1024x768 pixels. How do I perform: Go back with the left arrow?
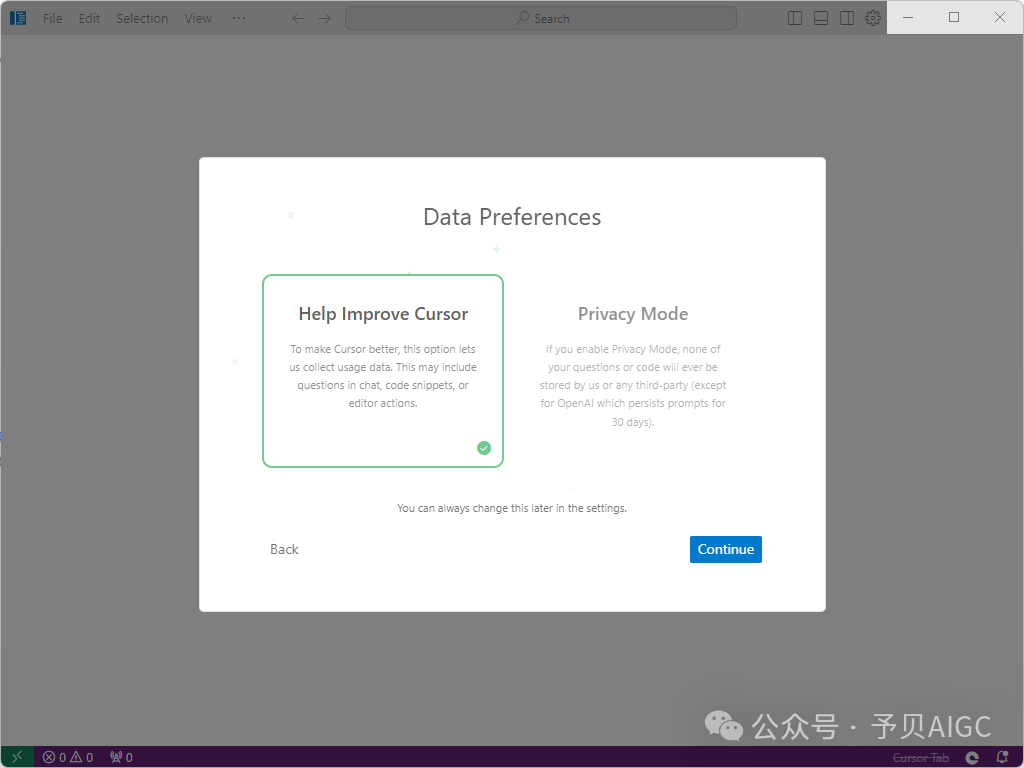click(x=298, y=18)
